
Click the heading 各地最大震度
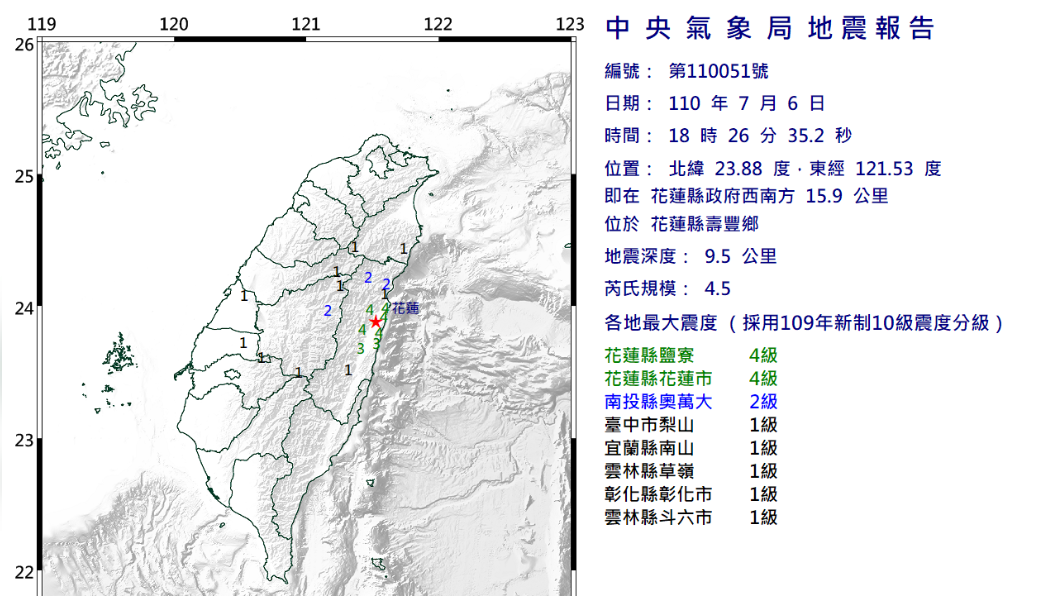[660, 323]
